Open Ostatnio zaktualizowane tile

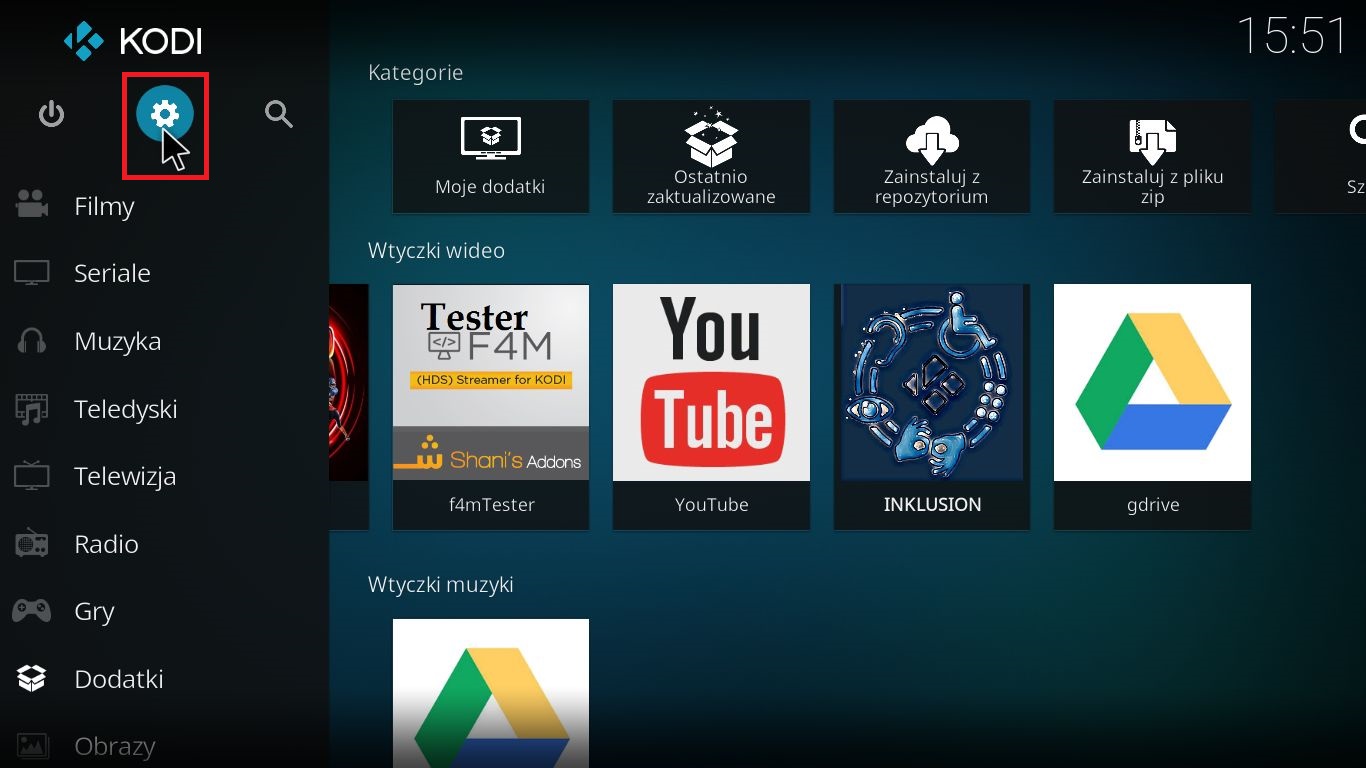(x=711, y=156)
